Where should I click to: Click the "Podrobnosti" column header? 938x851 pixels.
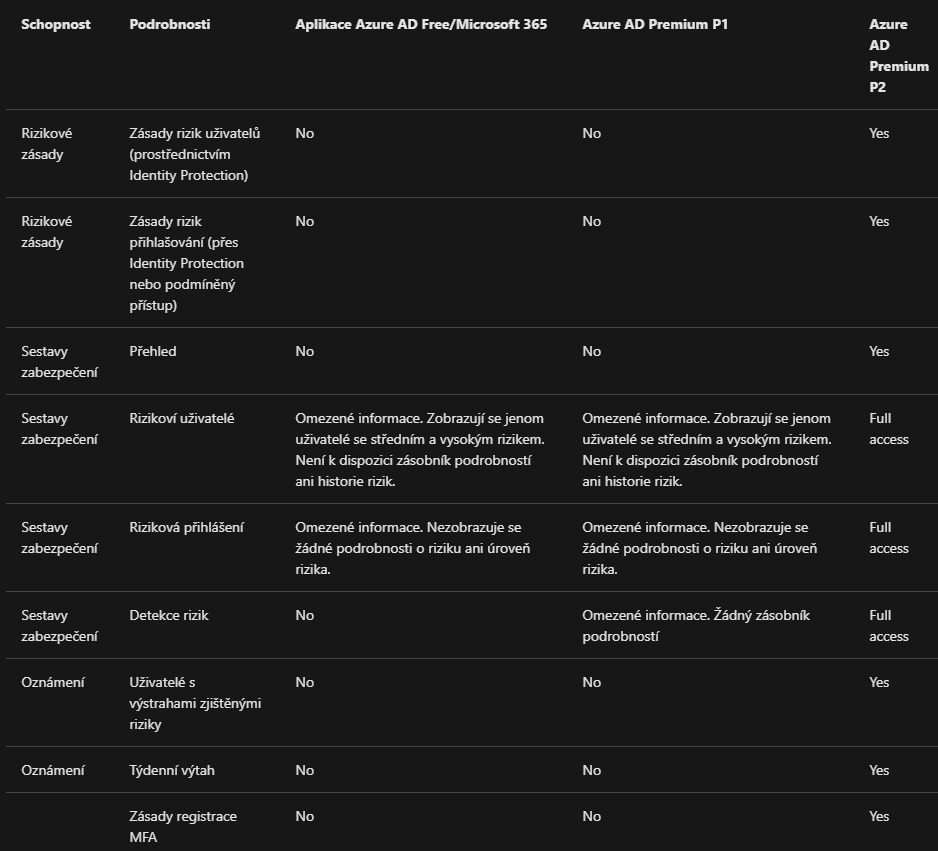click(170, 24)
